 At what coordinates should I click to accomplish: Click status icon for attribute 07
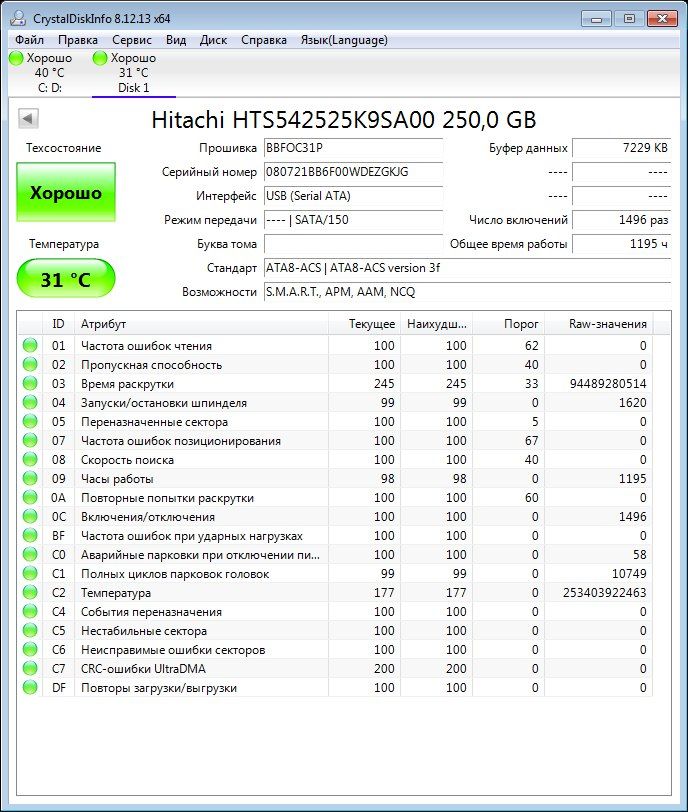click(30, 440)
